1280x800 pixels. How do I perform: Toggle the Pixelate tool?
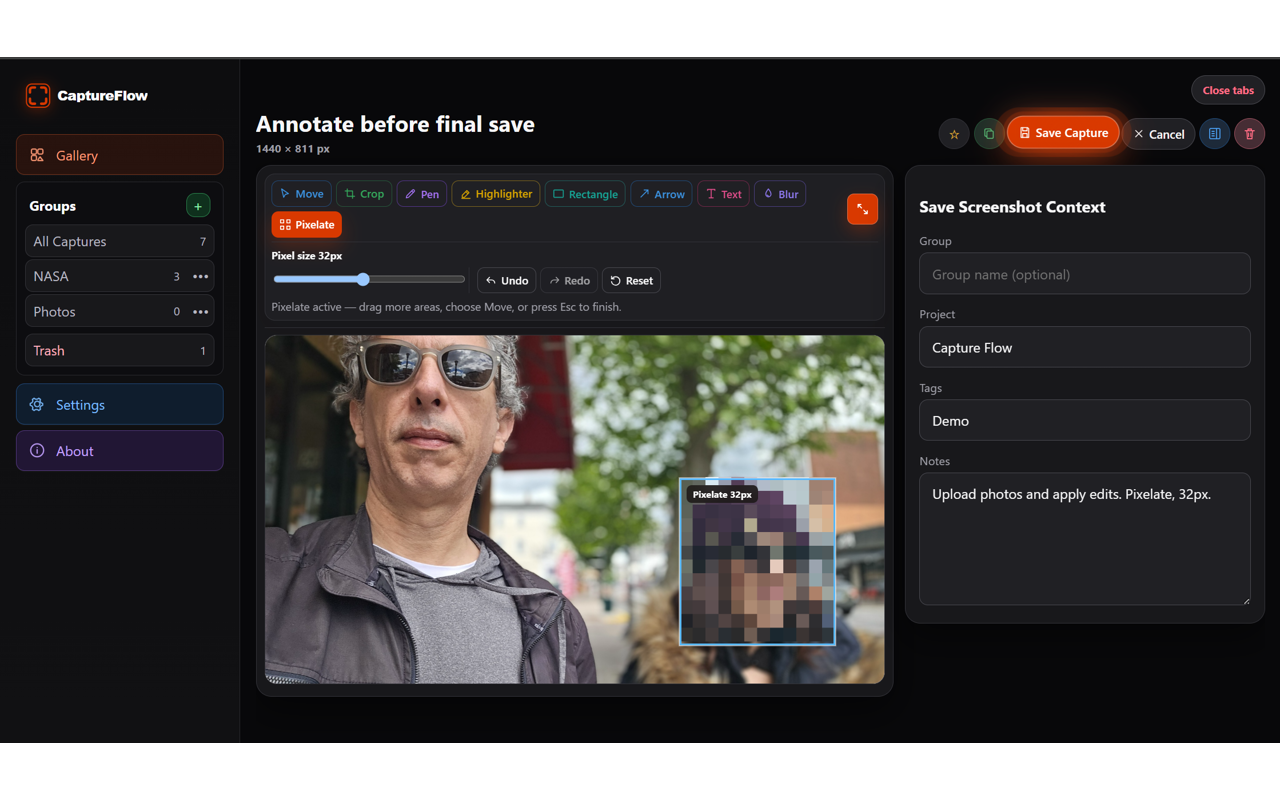[x=307, y=225]
